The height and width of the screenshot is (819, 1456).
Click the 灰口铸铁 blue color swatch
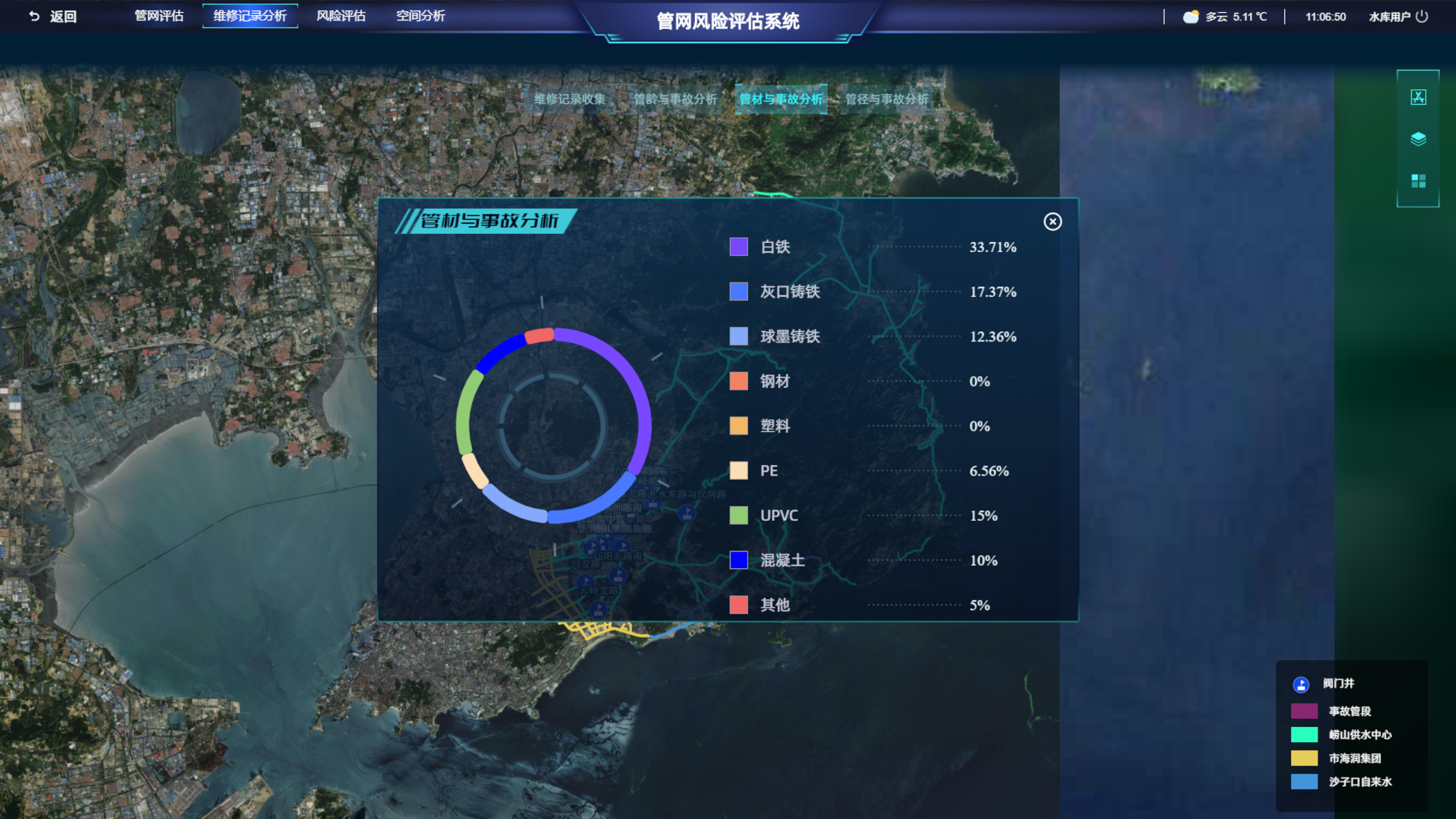[739, 291]
